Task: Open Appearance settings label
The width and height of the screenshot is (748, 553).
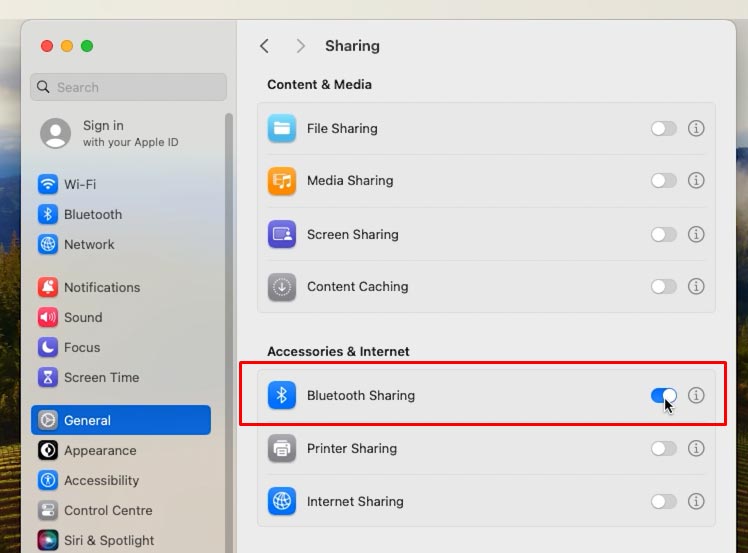Action: [x=100, y=450]
